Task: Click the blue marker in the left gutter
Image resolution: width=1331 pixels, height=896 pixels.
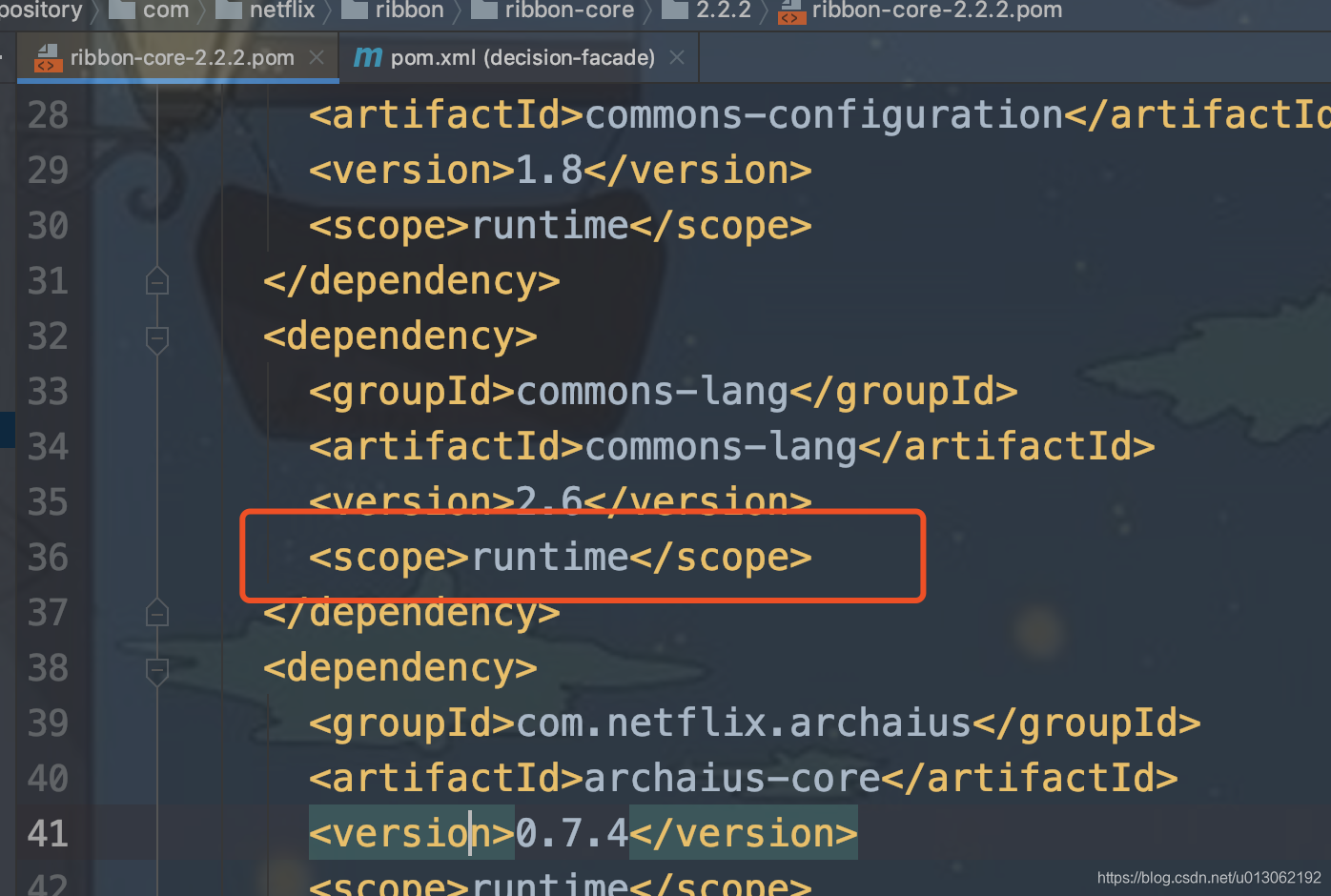Action: [x=7, y=430]
